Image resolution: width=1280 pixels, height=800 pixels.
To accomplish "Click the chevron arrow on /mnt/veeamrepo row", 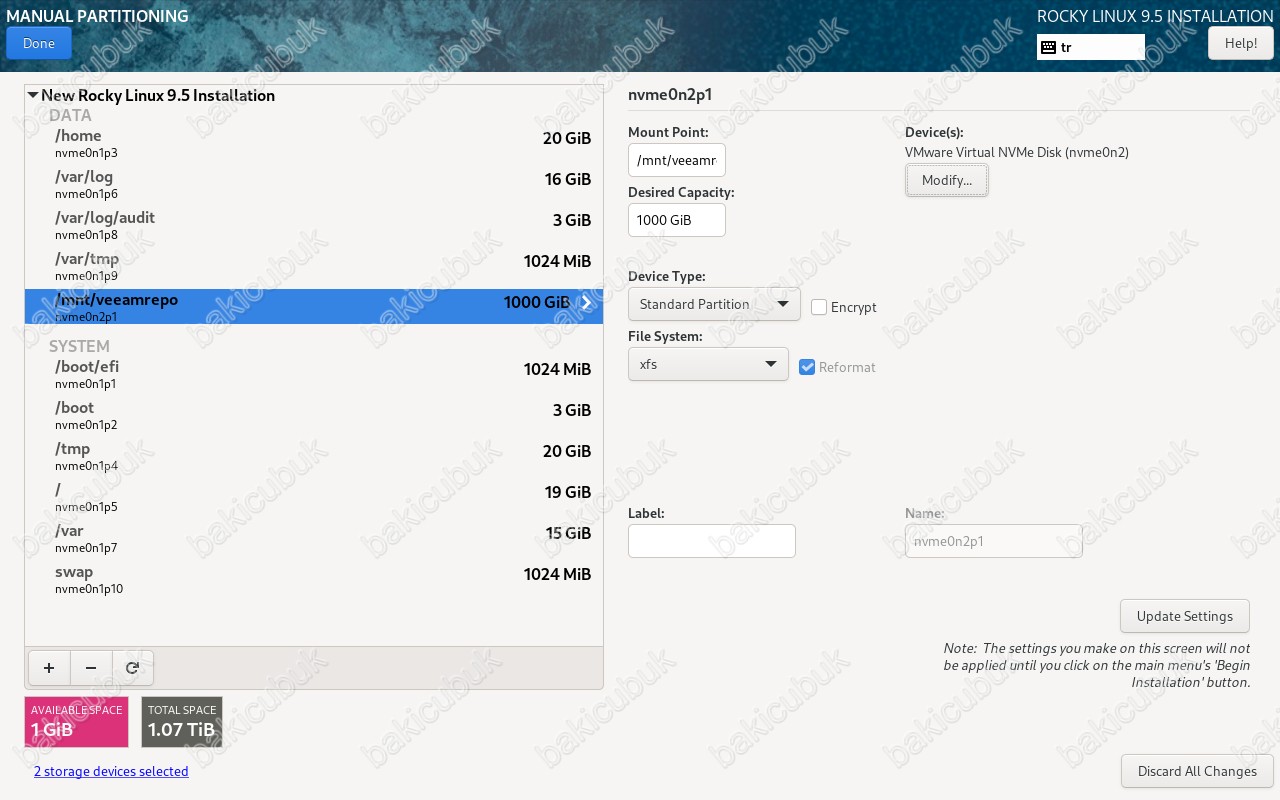I will [x=587, y=303].
